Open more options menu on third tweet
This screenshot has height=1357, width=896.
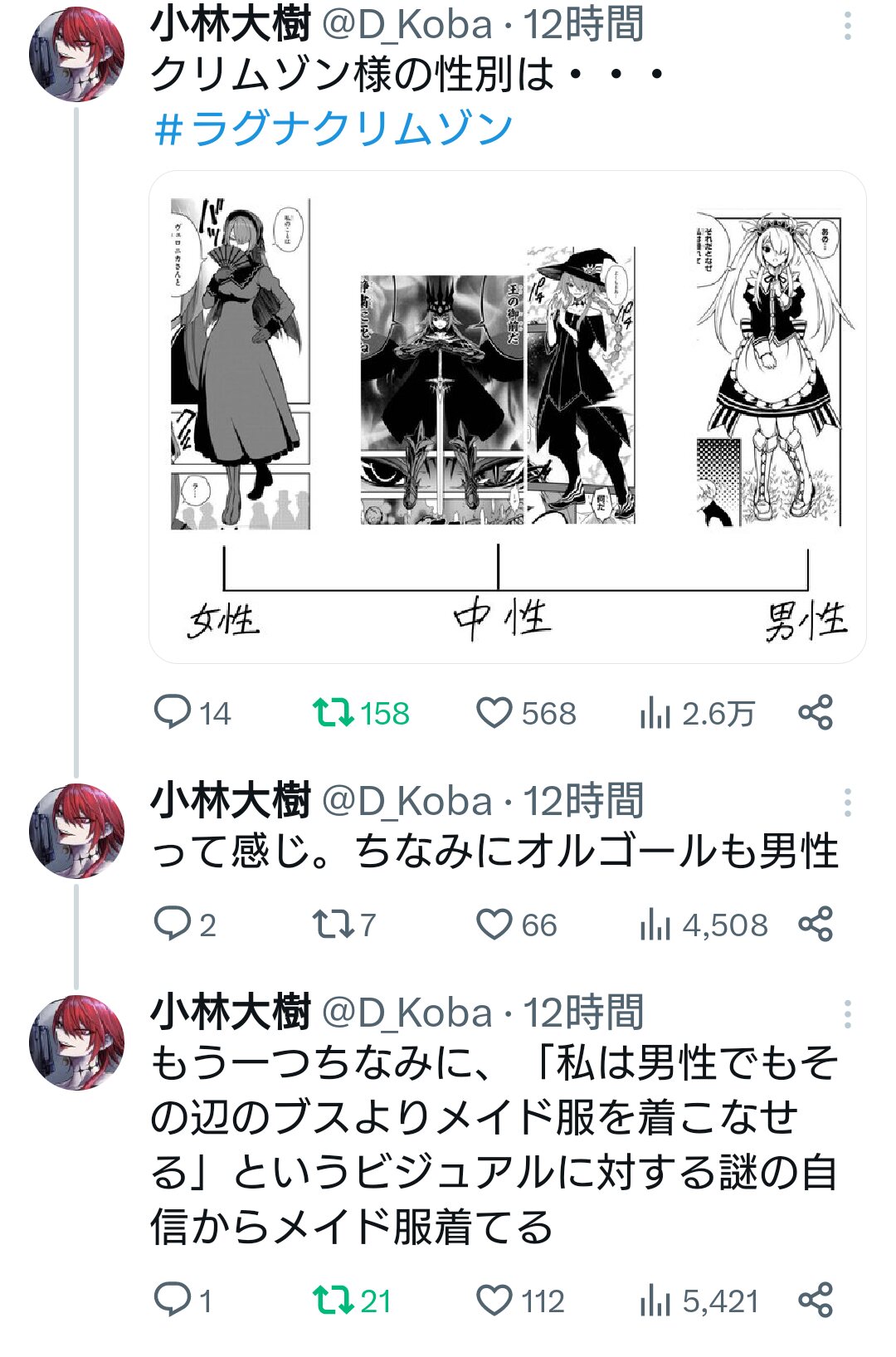pos(847,1014)
